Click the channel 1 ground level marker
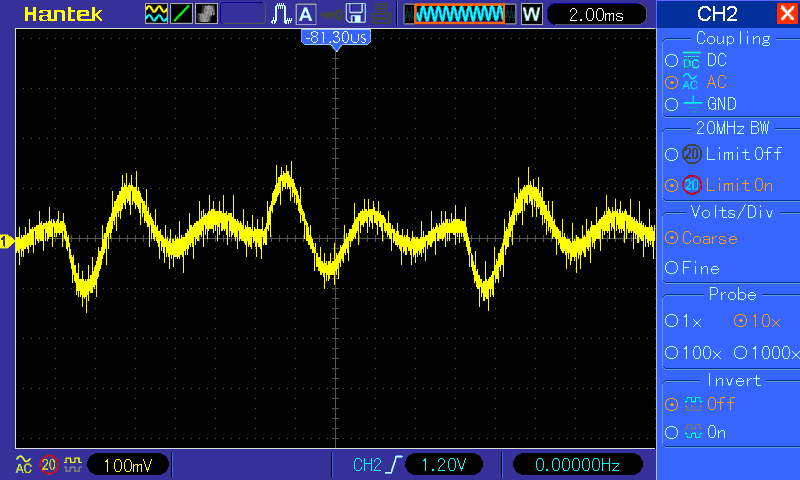800x480 pixels. pyautogui.click(x=7, y=241)
